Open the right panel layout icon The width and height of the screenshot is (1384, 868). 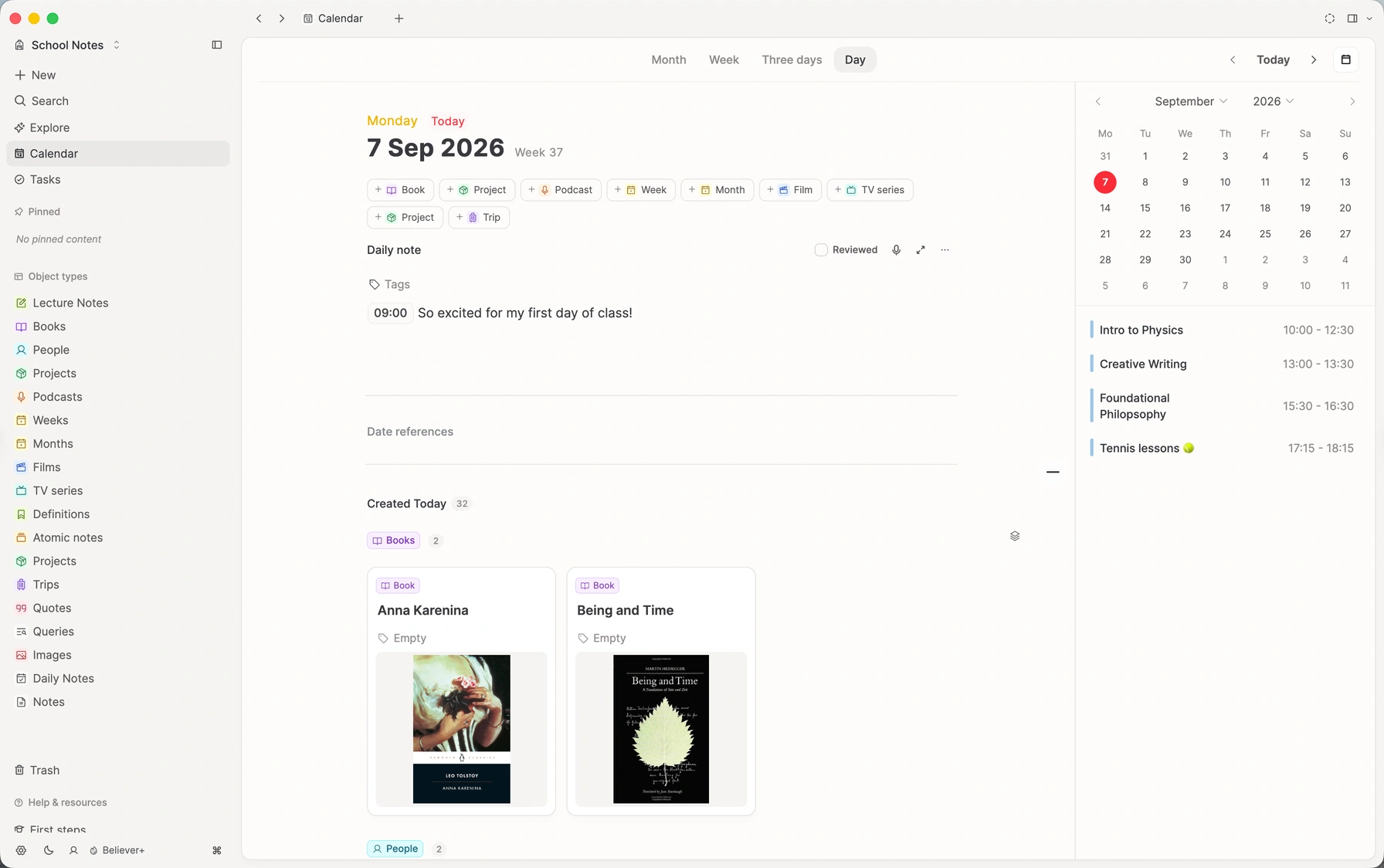(1352, 19)
